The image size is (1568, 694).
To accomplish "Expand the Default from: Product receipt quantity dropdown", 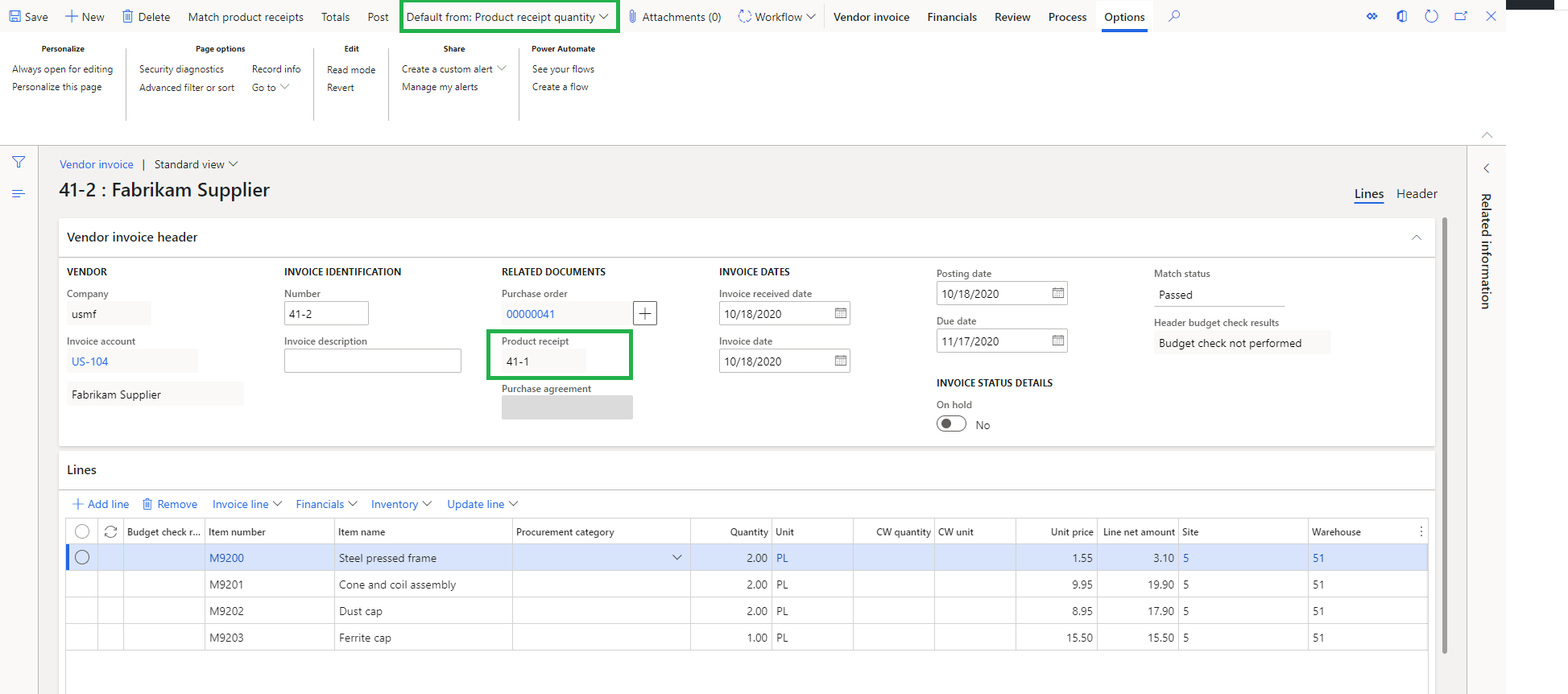I will coord(508,17).
